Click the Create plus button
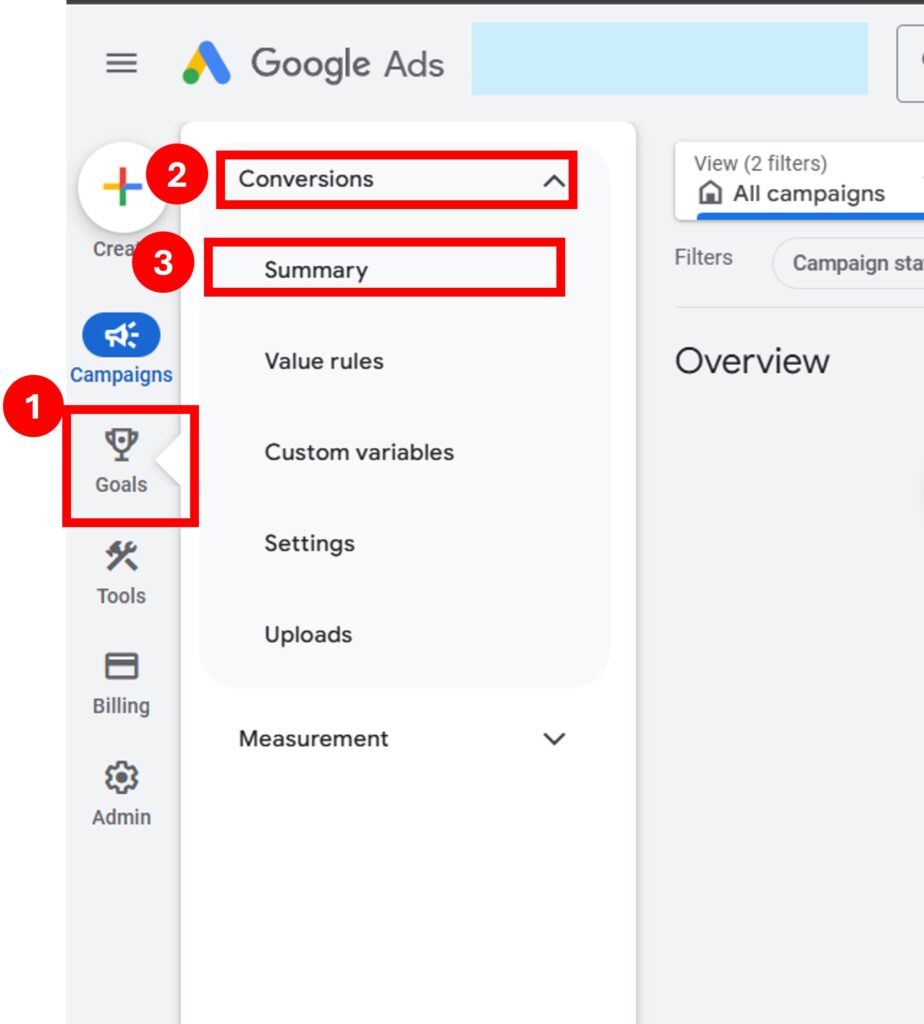 [x=123, y=187]
